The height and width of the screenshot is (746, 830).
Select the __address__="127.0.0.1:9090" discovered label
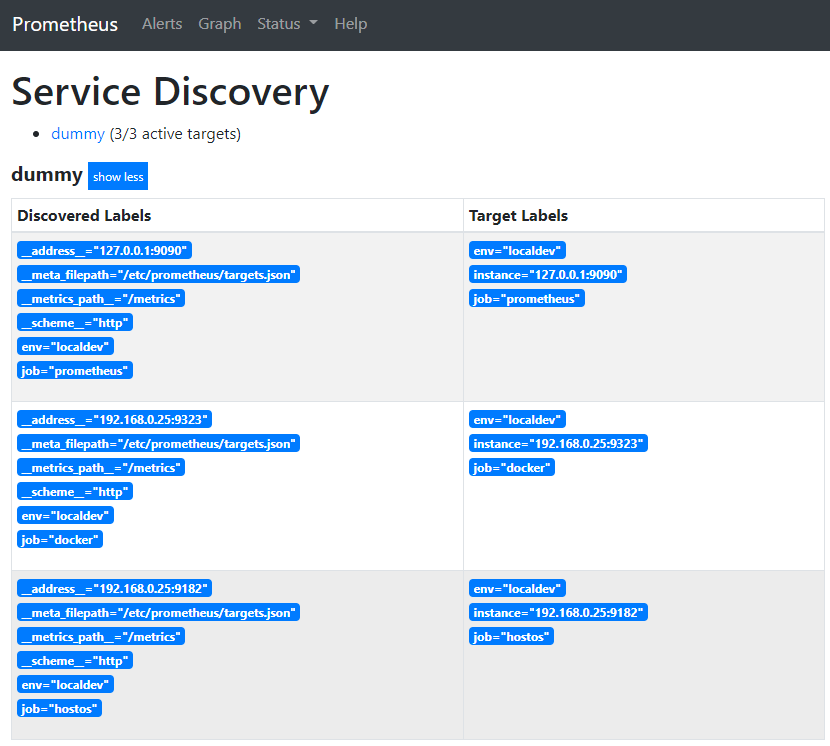pos(104,250)
